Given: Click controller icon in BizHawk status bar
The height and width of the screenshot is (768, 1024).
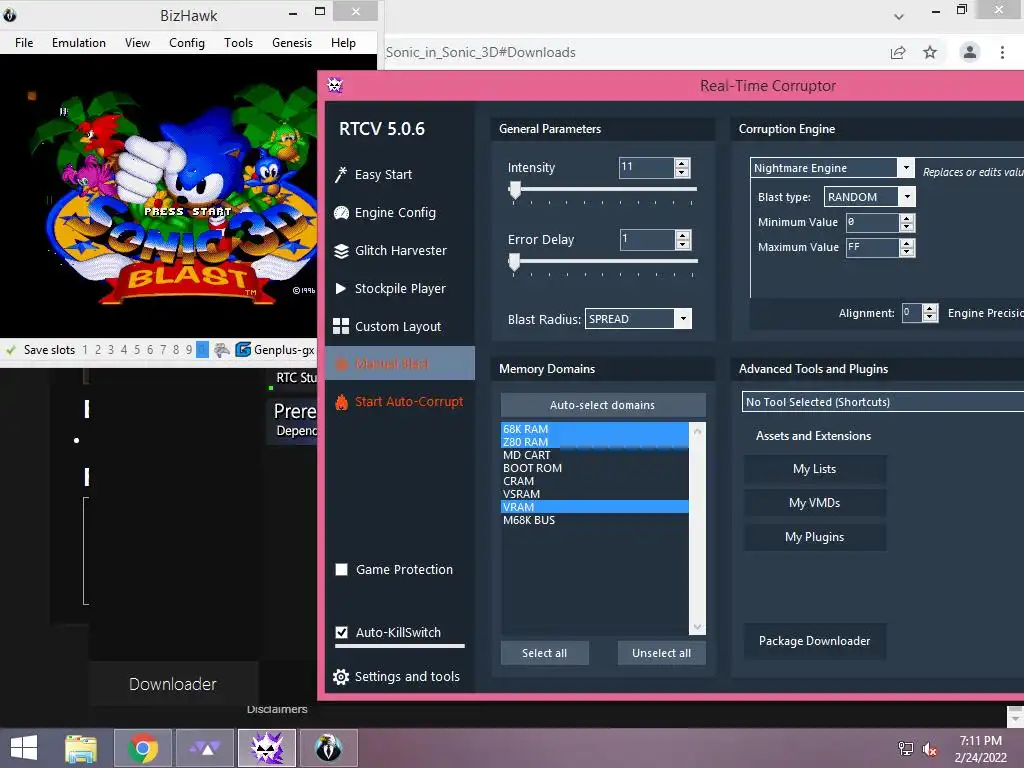Looking at the screenshot, I should 222,350.
